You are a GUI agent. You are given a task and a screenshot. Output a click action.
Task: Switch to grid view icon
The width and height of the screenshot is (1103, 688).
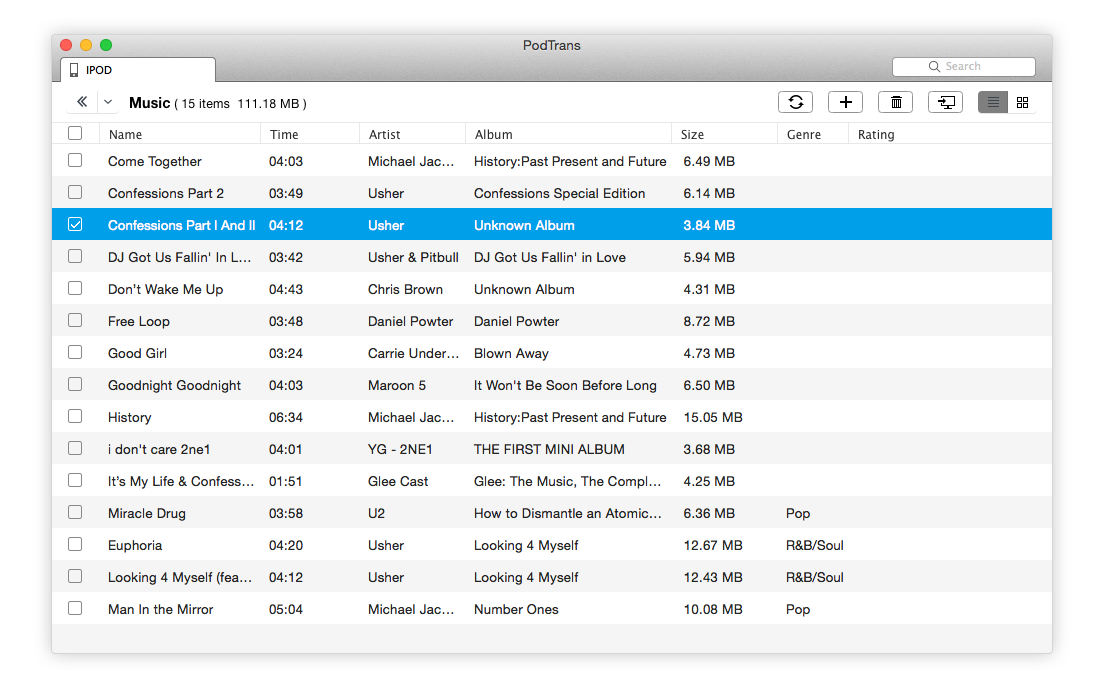click(1022, 102)
